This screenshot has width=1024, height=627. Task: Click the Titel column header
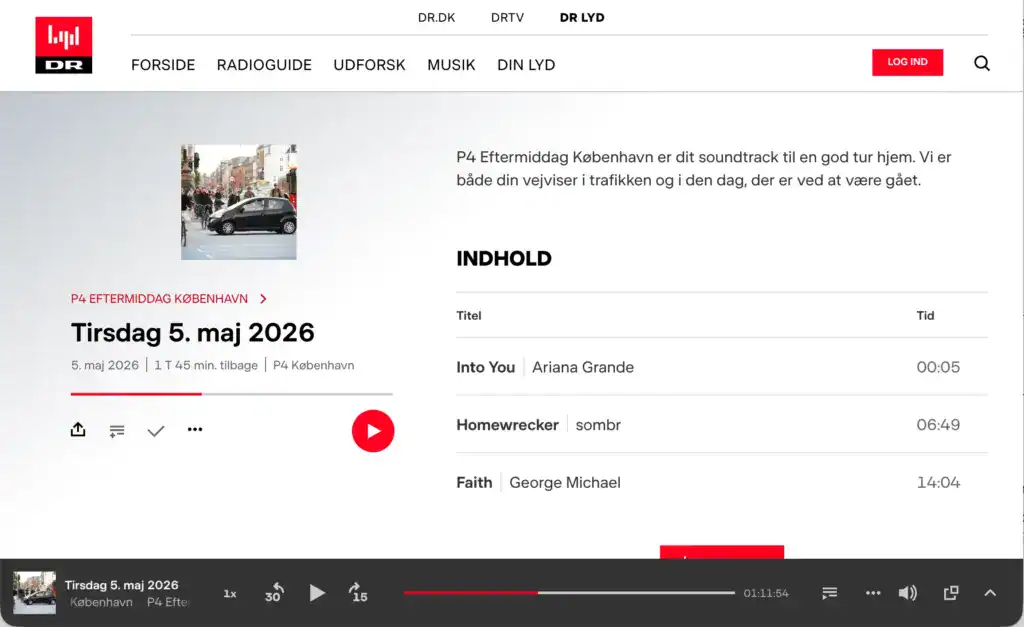(468, 315)
